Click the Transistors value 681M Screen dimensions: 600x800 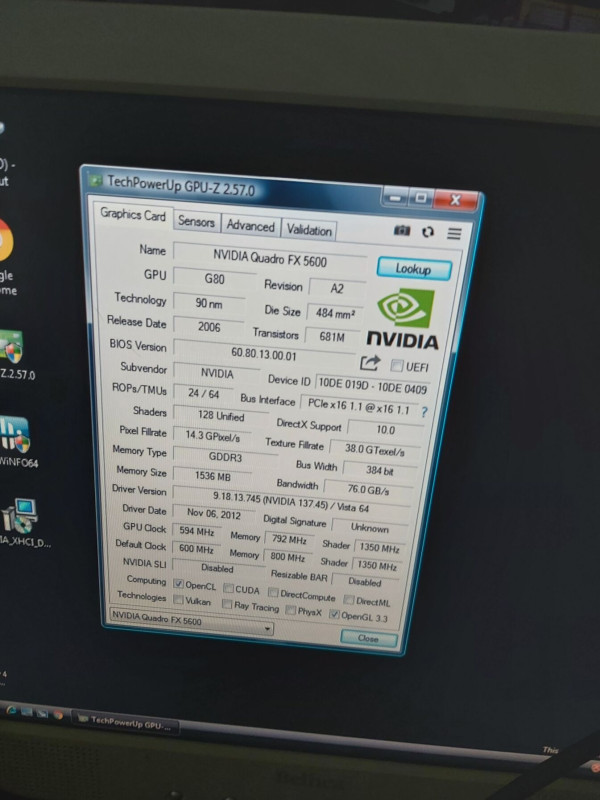tap(332, 337)
